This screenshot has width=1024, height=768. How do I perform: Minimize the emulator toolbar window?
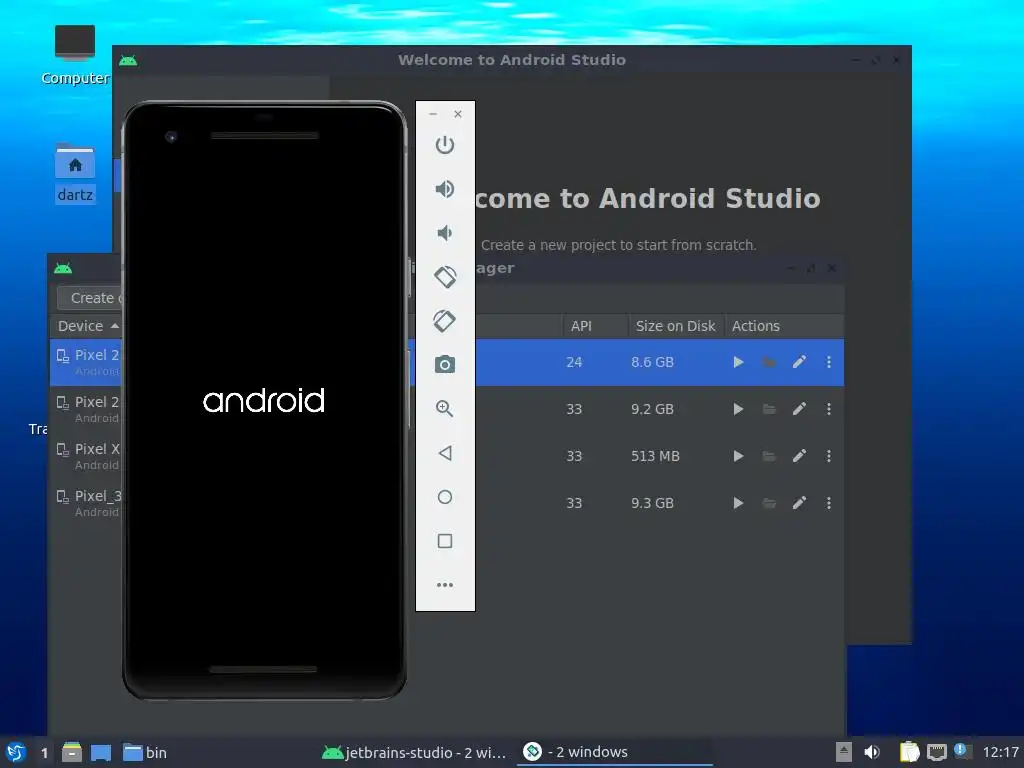tap(433, 114)
